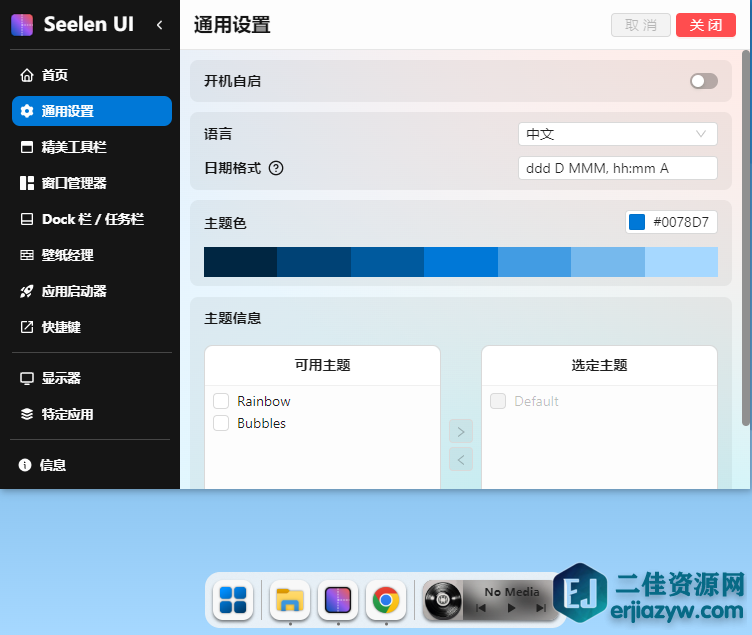The image size is (752, 635).
Task: Click the move-left arrow transfer button
Action: click(461, 459)
